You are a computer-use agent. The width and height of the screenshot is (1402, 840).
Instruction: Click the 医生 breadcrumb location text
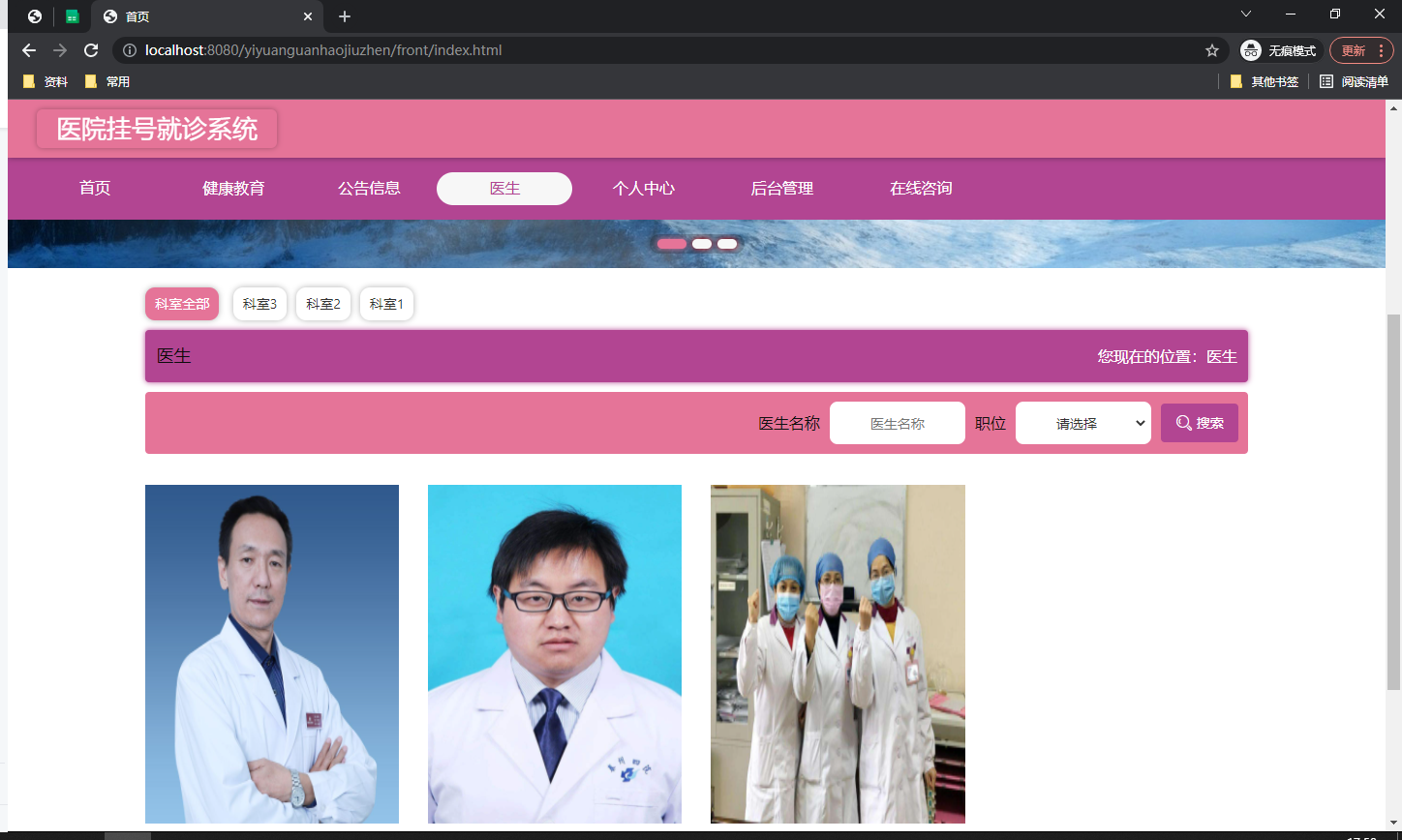point(1222,356)
